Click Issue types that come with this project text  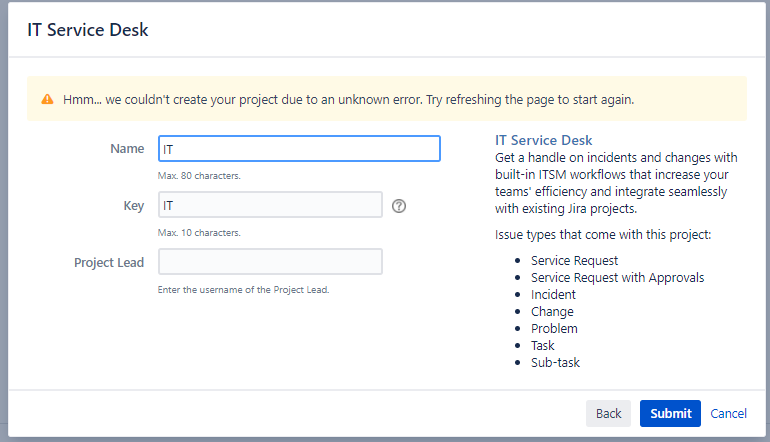tap(603, 235)
